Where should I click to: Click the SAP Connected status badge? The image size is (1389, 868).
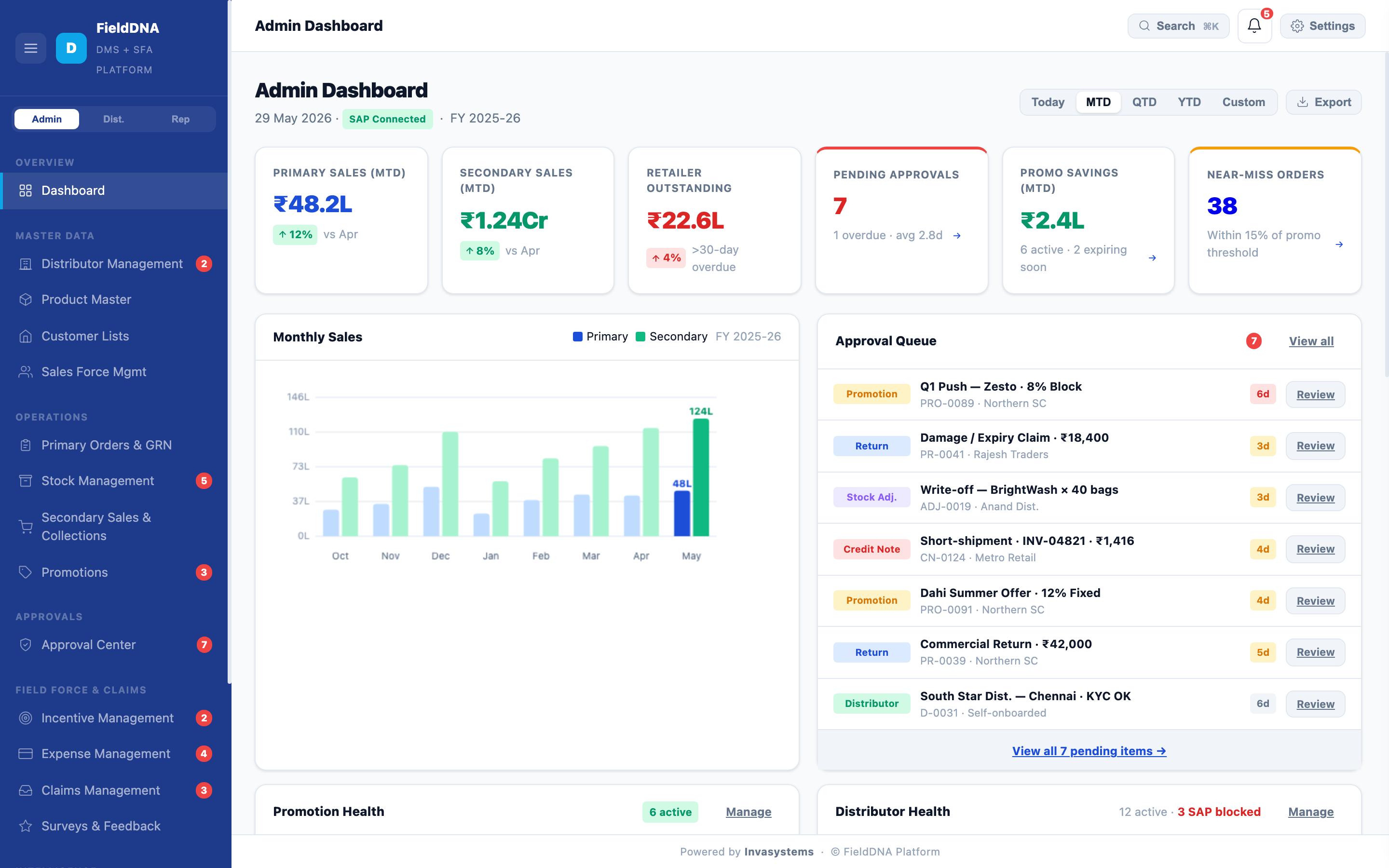click(387, 119)
